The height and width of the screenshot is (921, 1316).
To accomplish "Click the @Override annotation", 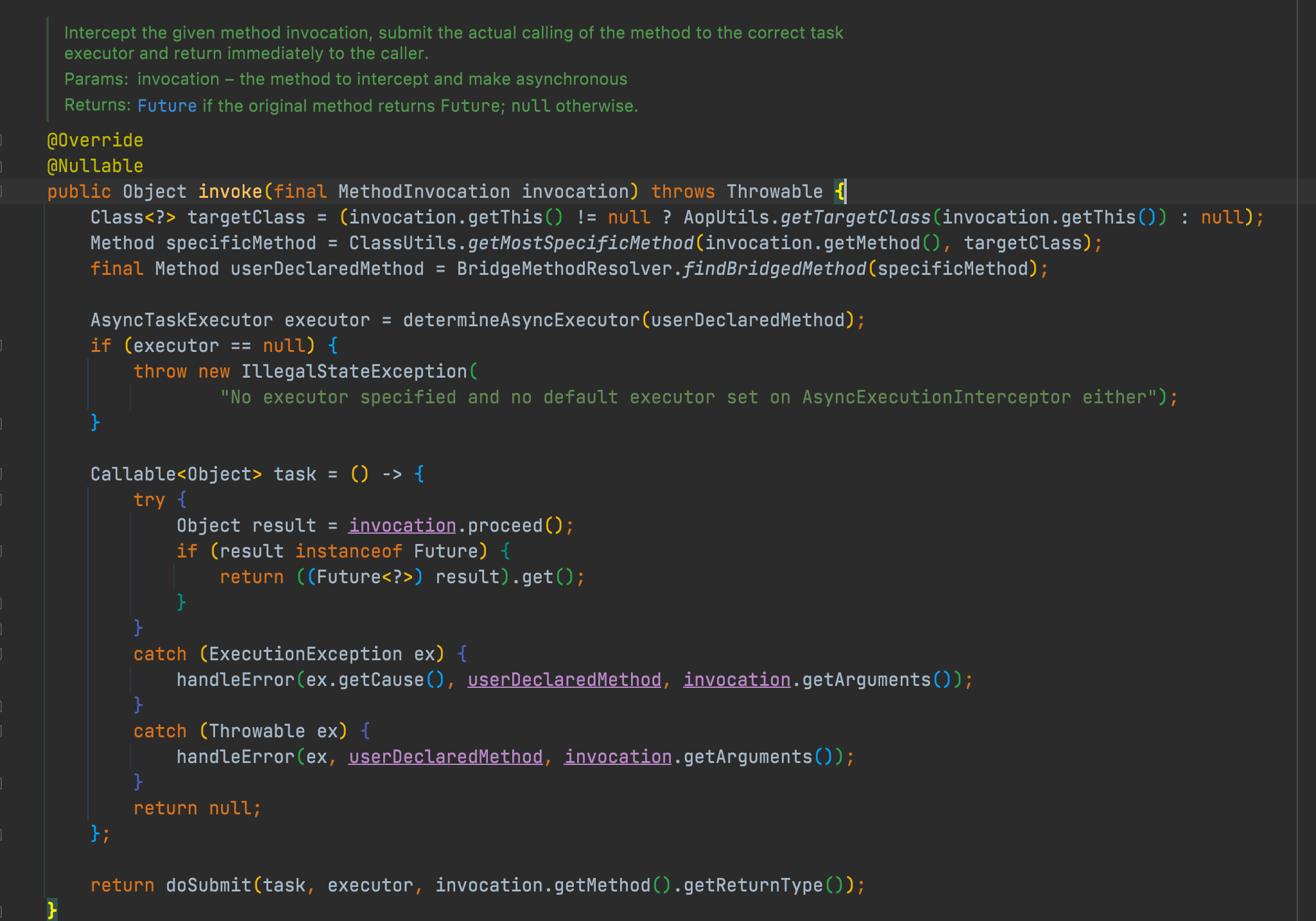I will pos(95,140).
